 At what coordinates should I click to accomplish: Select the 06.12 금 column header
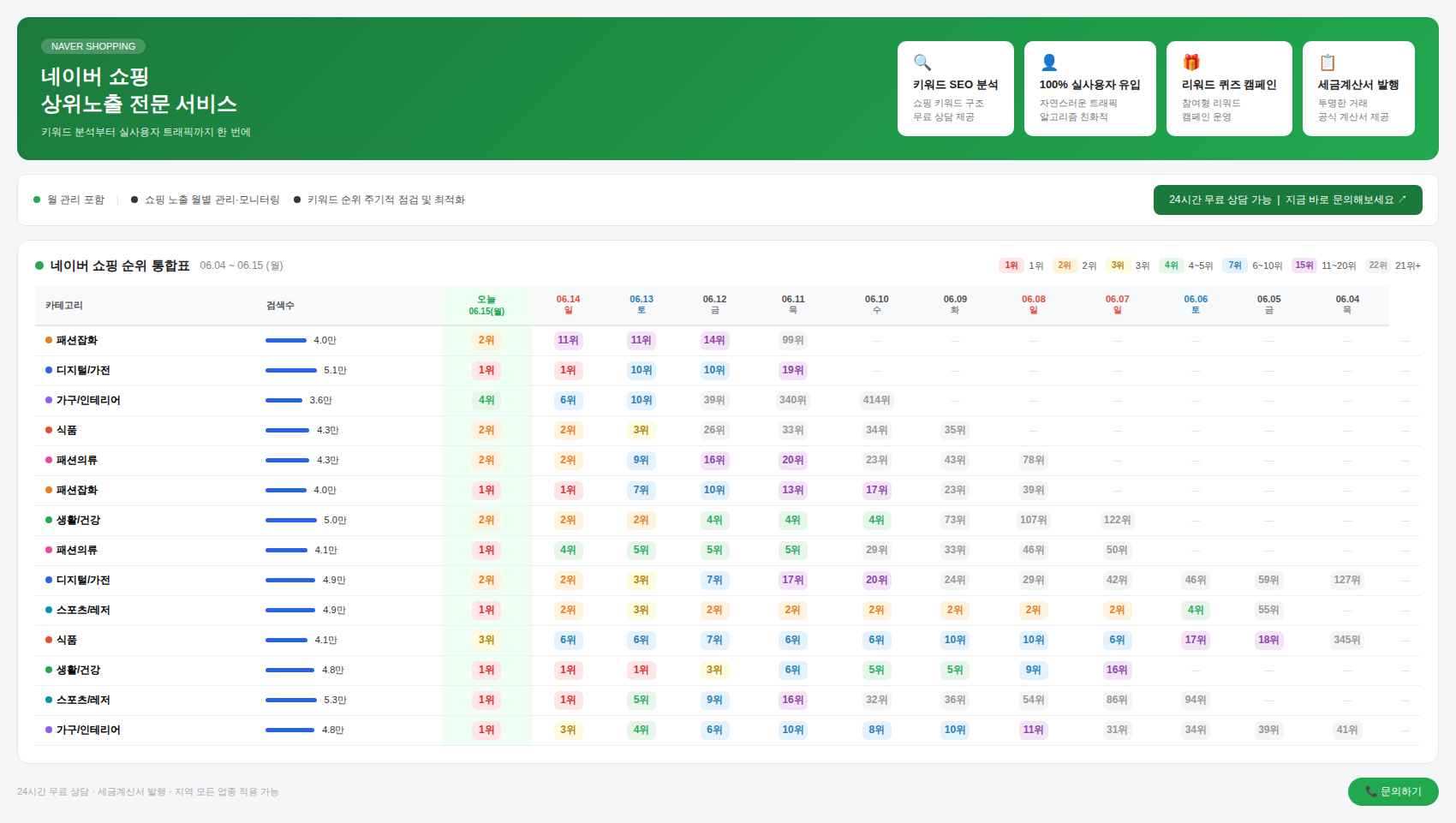(x=714, y=305)
